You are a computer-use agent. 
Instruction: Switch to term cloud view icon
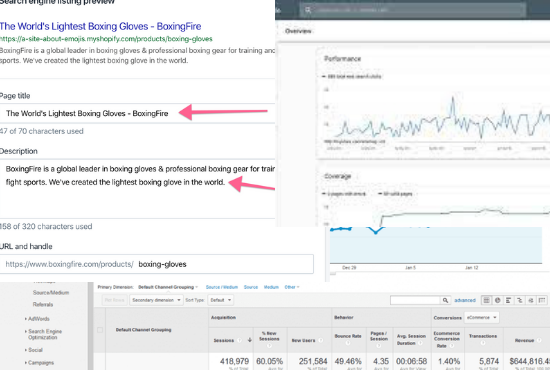tap(531, 300)
